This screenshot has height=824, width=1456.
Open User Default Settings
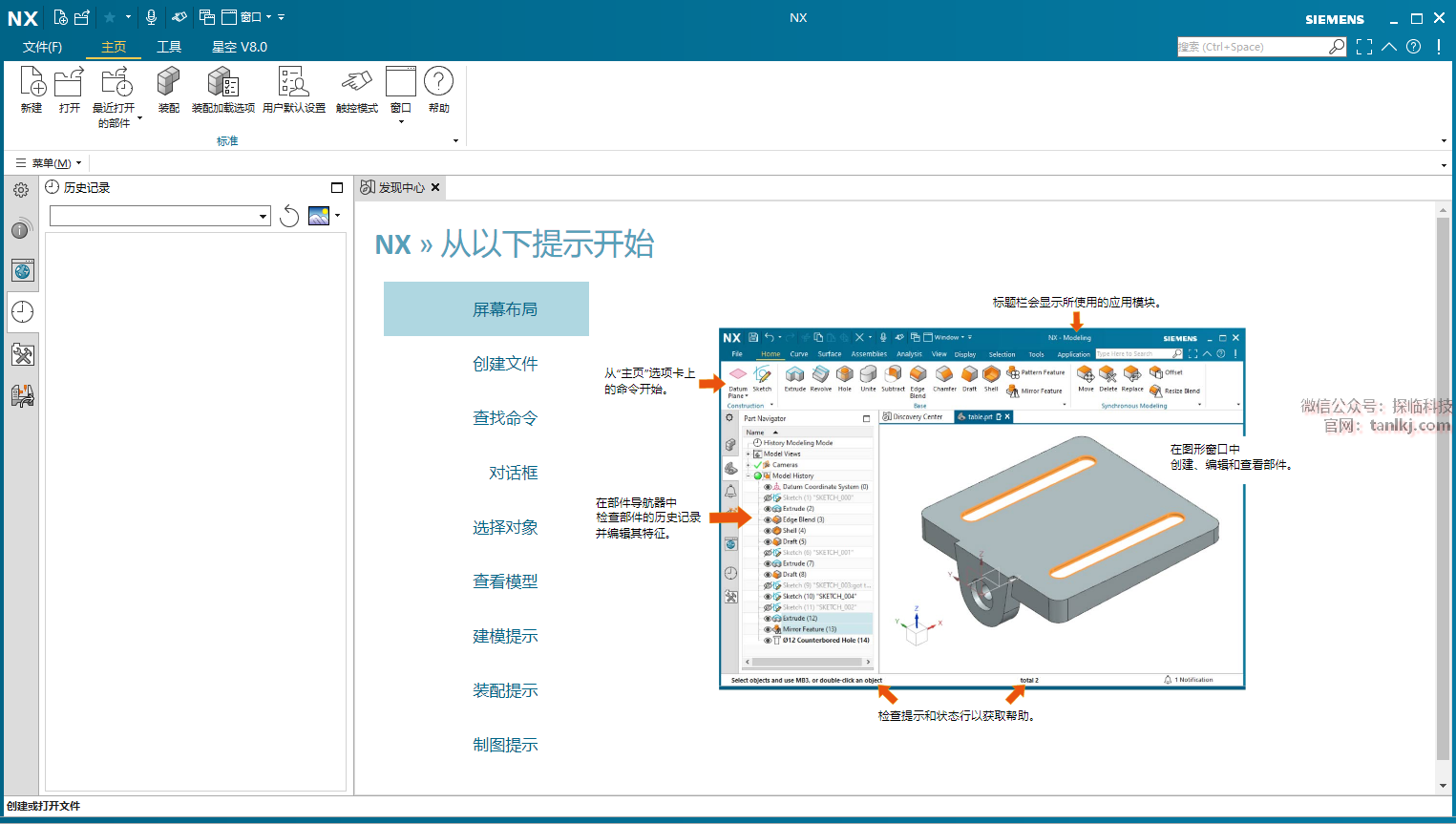click(x=293, y=84)
